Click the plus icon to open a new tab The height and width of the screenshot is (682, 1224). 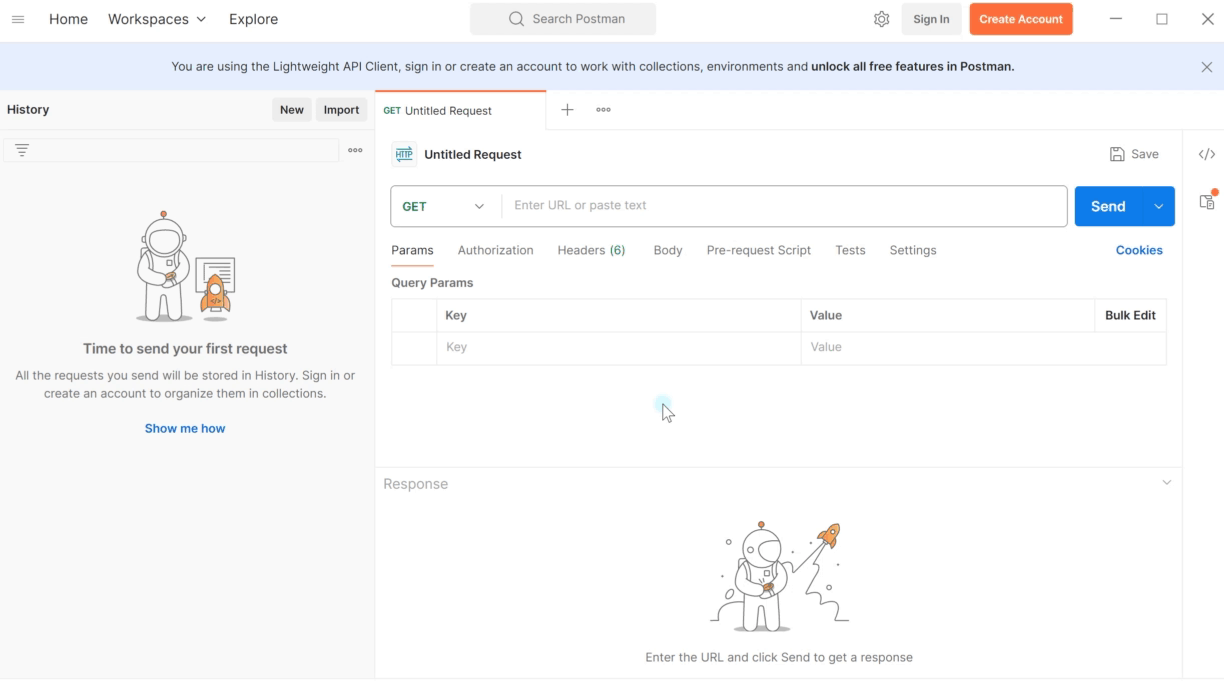(567, 110)
